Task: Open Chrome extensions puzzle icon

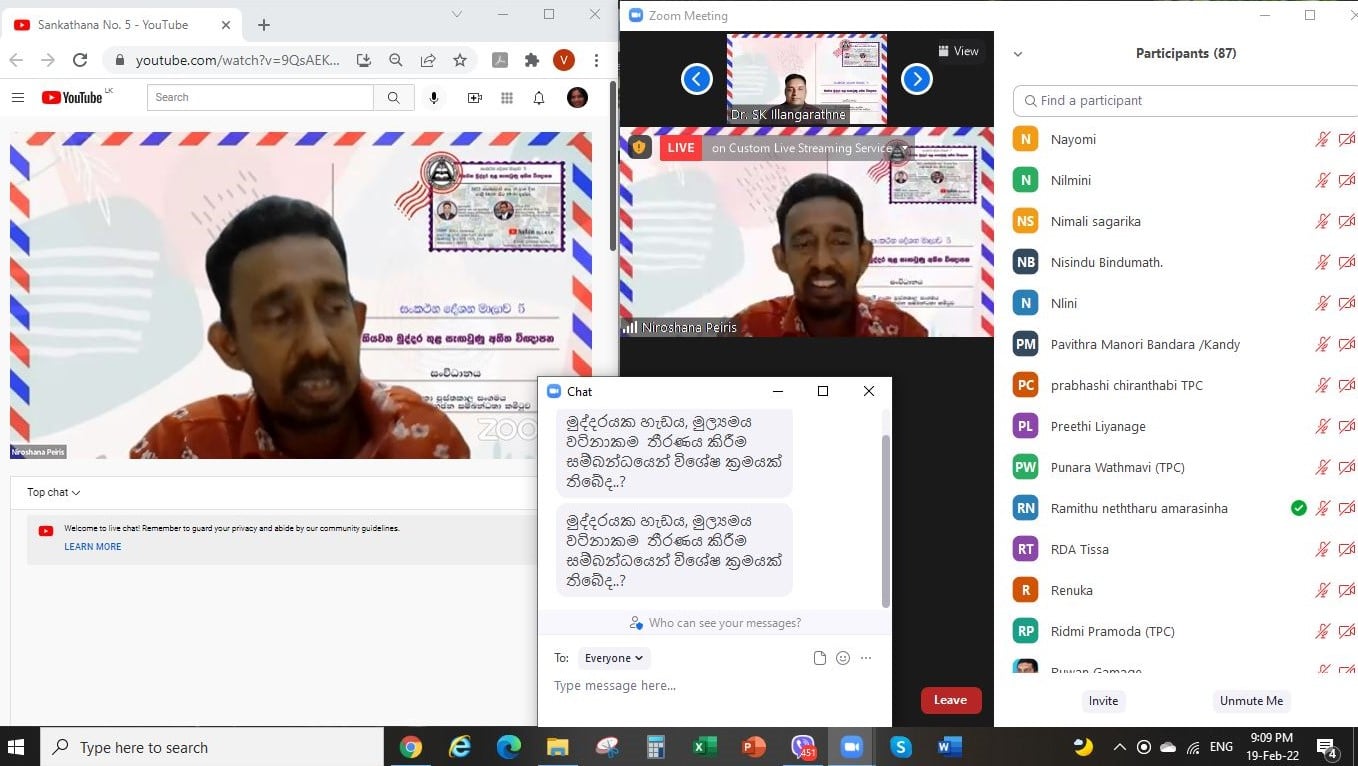Action: [x=532, y=60]
